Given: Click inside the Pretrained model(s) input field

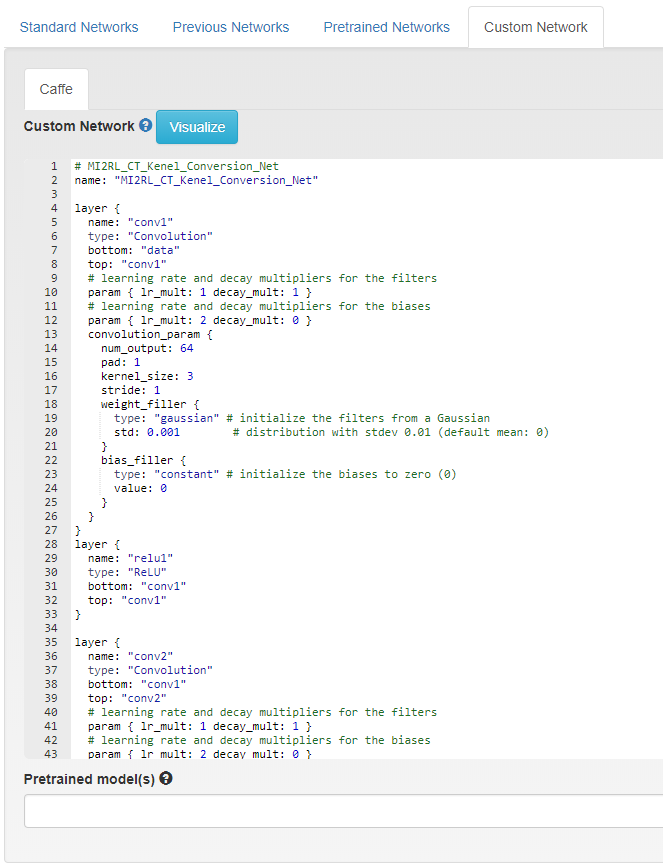Looking at the screenshot, I should tap(330, 810).
